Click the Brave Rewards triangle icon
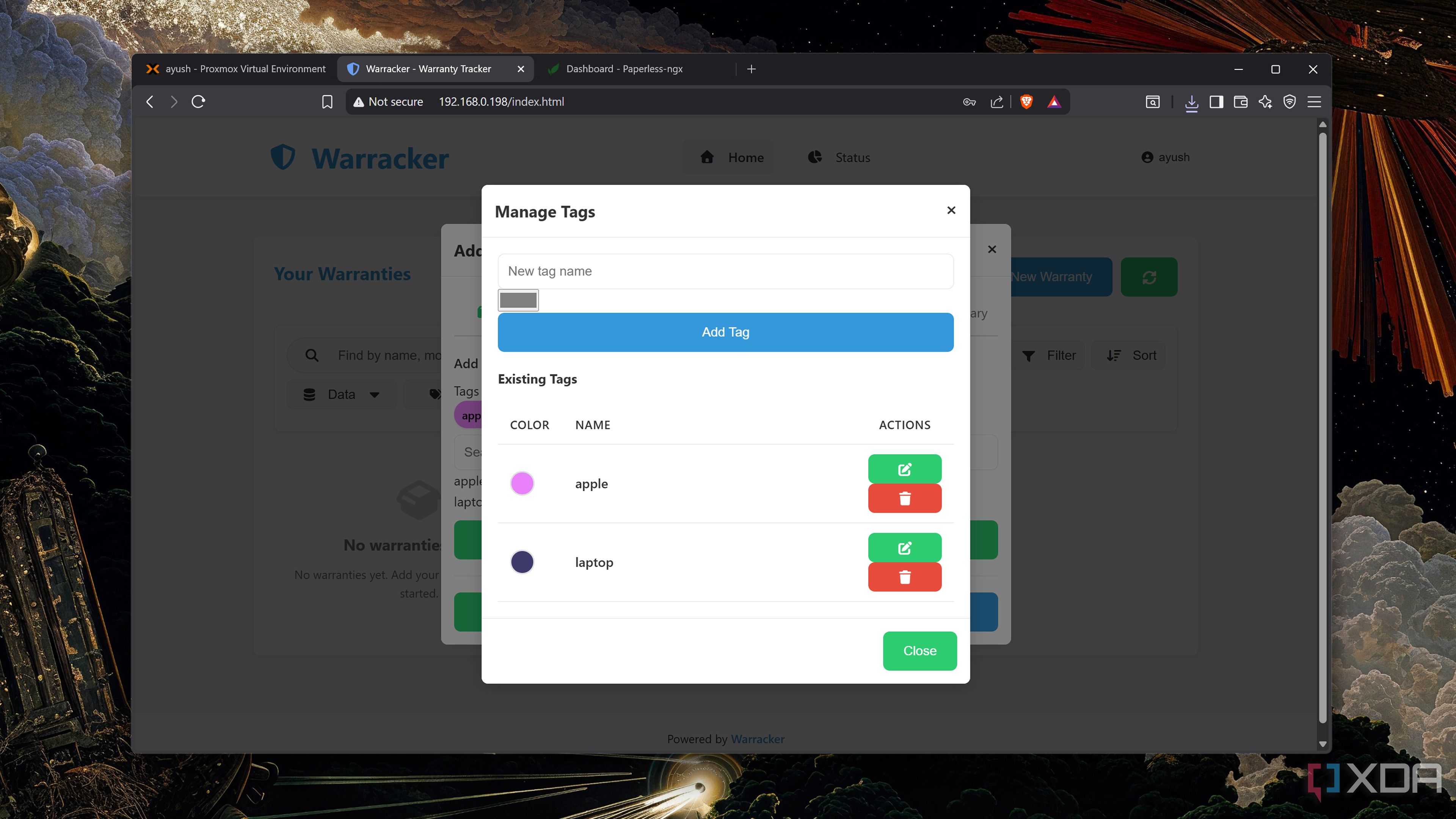 (x=1054, y=102)
